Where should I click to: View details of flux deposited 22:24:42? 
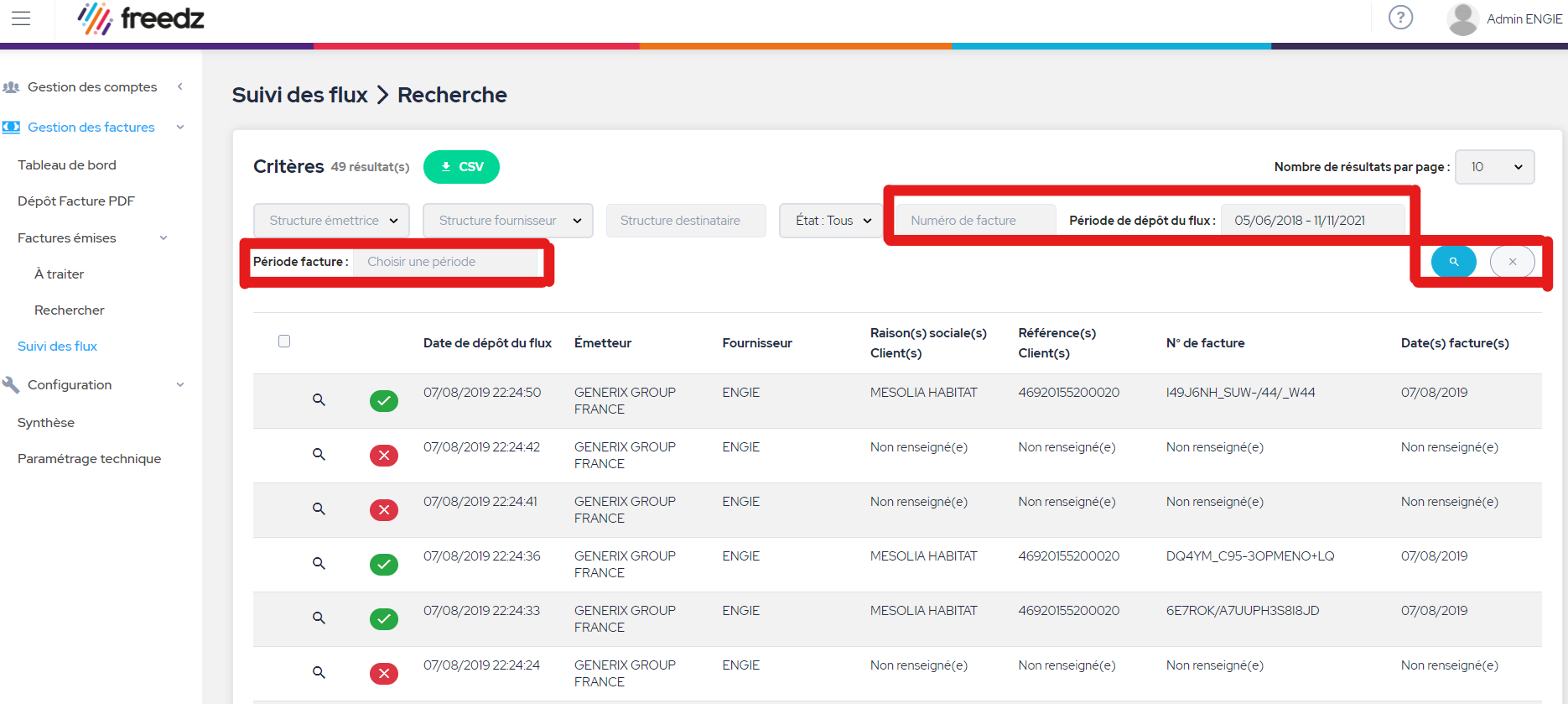(319, 455)
